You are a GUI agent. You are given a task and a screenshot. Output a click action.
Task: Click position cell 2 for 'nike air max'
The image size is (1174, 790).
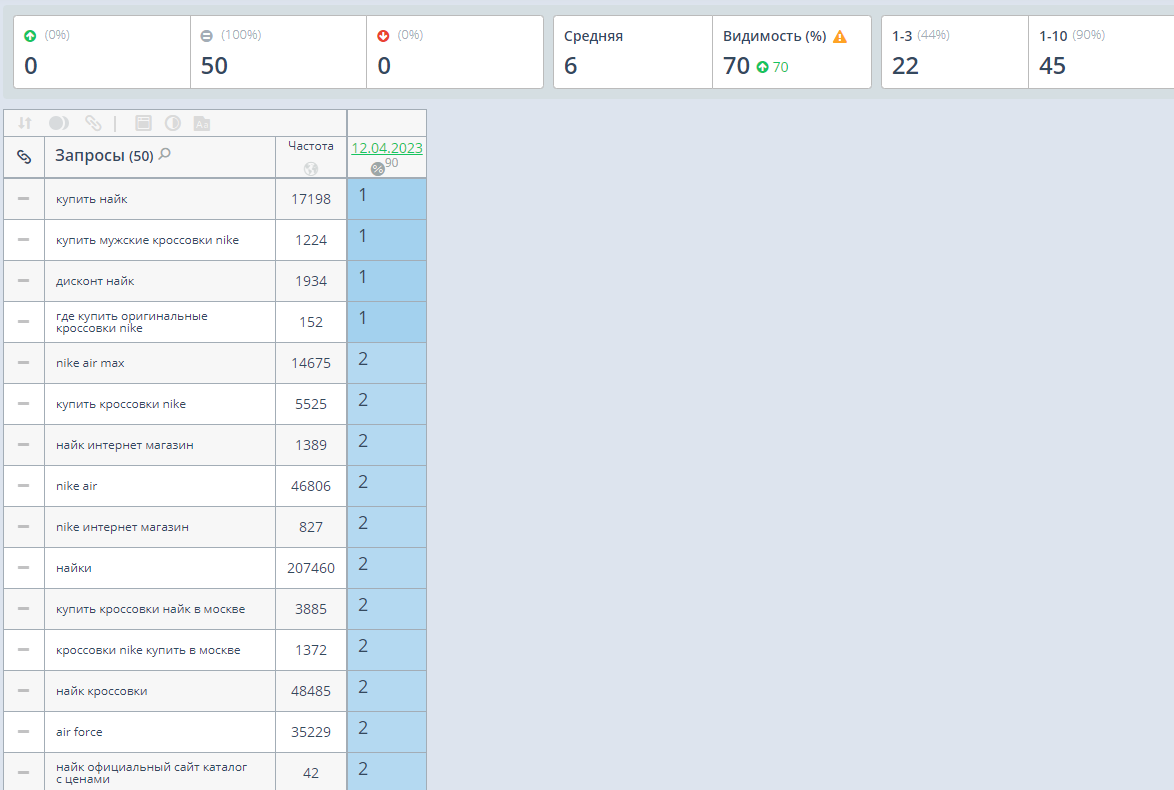tap(387, 363)
